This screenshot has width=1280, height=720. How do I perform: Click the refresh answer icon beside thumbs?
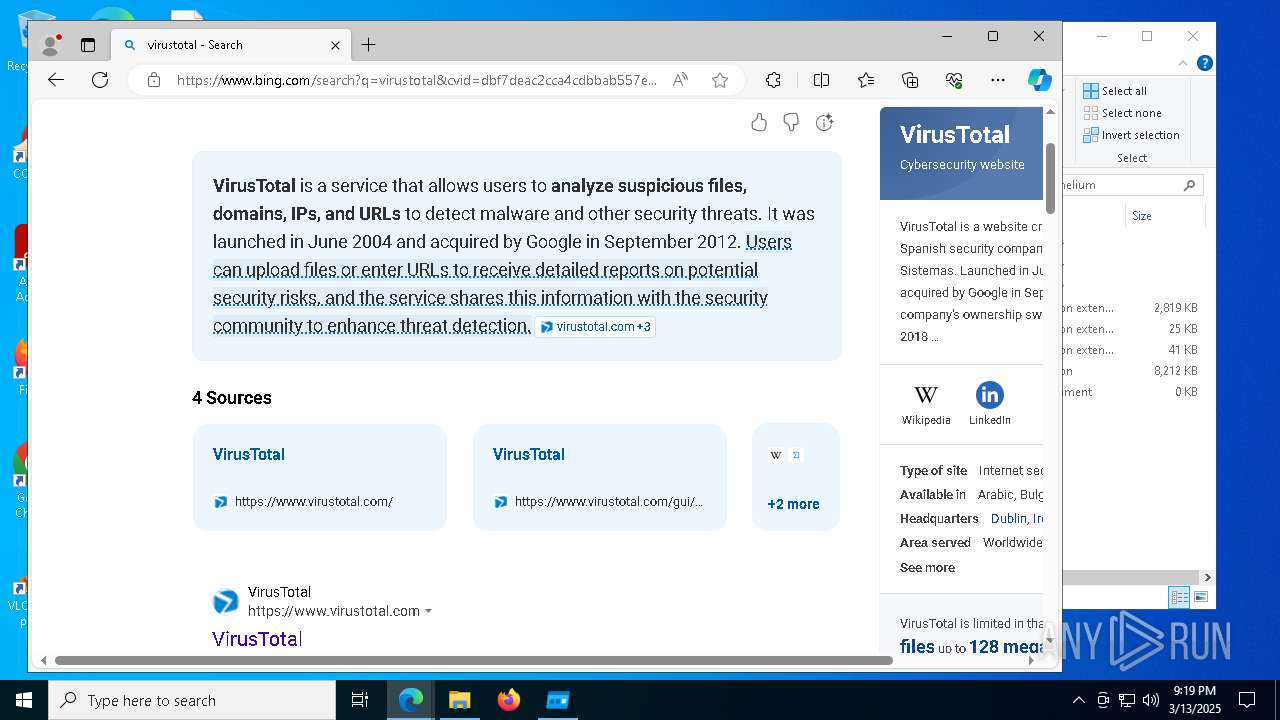tap(824, 122)
